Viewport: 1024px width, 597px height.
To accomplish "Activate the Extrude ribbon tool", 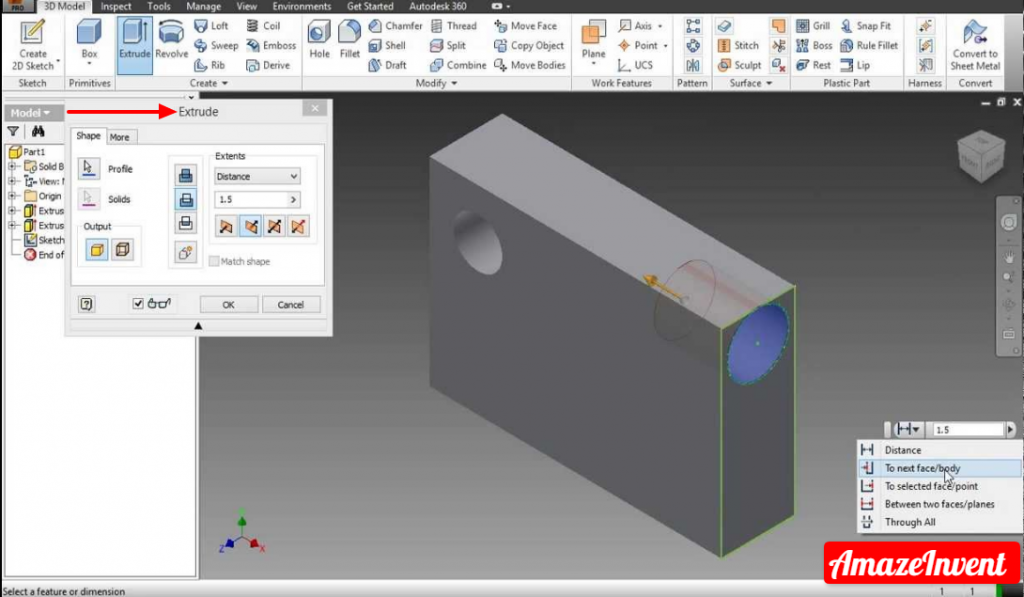I will pos(135,44).
